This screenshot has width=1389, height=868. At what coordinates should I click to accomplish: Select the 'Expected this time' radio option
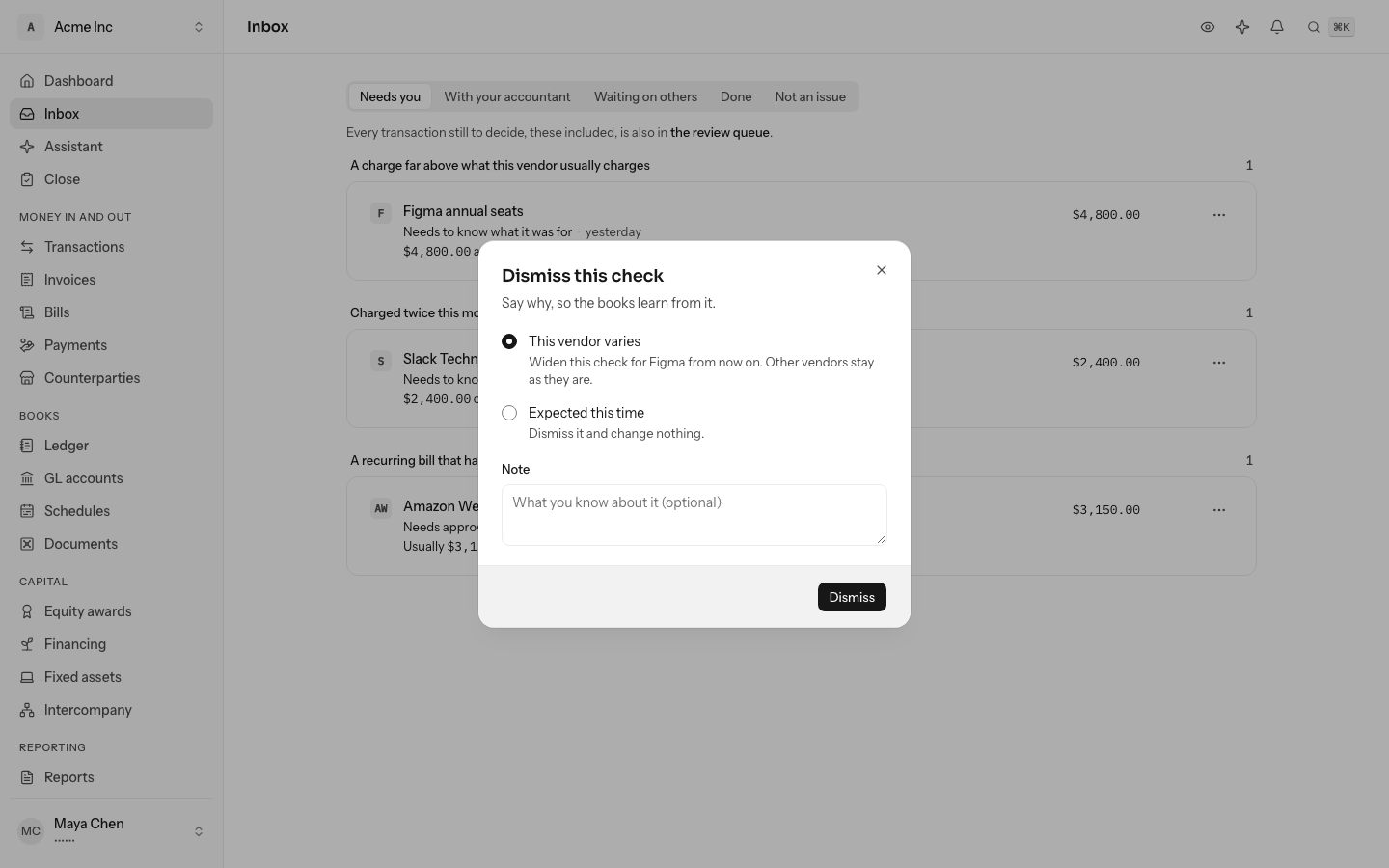click(509, 413)
